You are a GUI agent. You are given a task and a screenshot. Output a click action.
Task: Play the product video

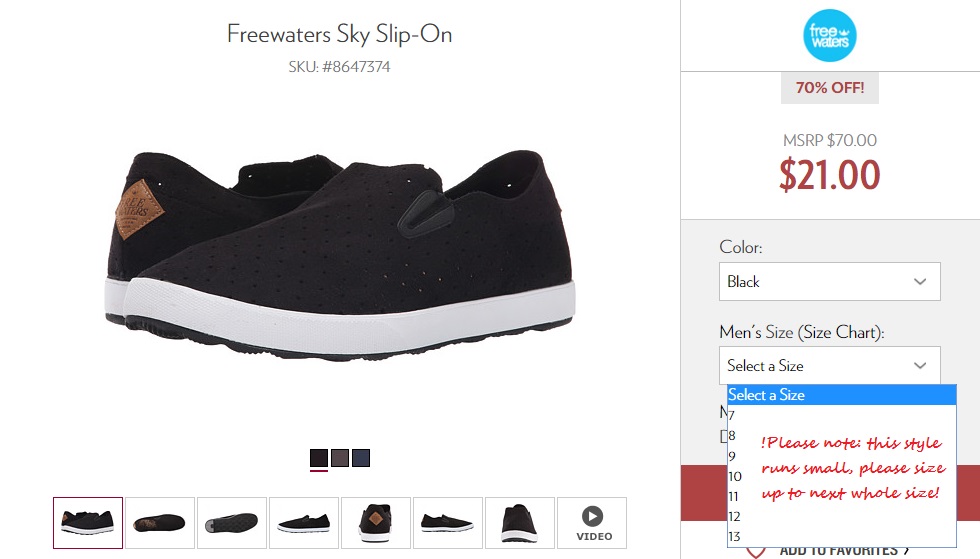tap(592, 522)
